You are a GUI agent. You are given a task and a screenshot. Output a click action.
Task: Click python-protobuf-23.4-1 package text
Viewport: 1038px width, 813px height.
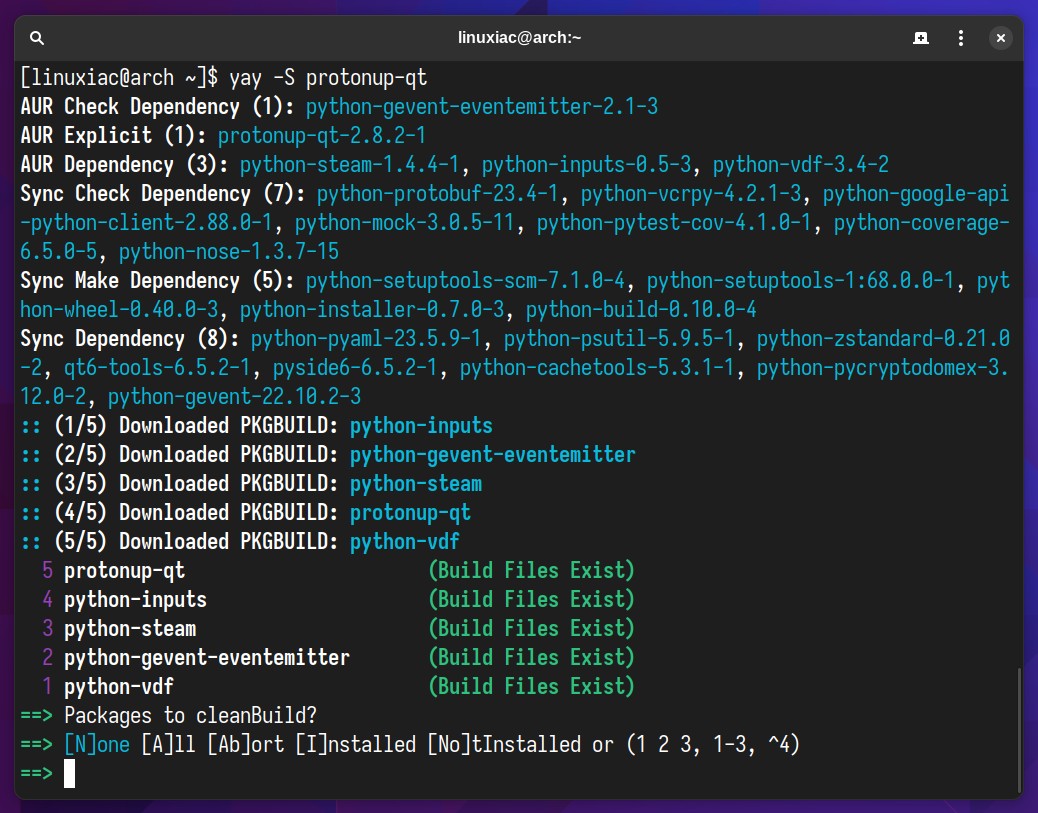click(x=438, y=194)
